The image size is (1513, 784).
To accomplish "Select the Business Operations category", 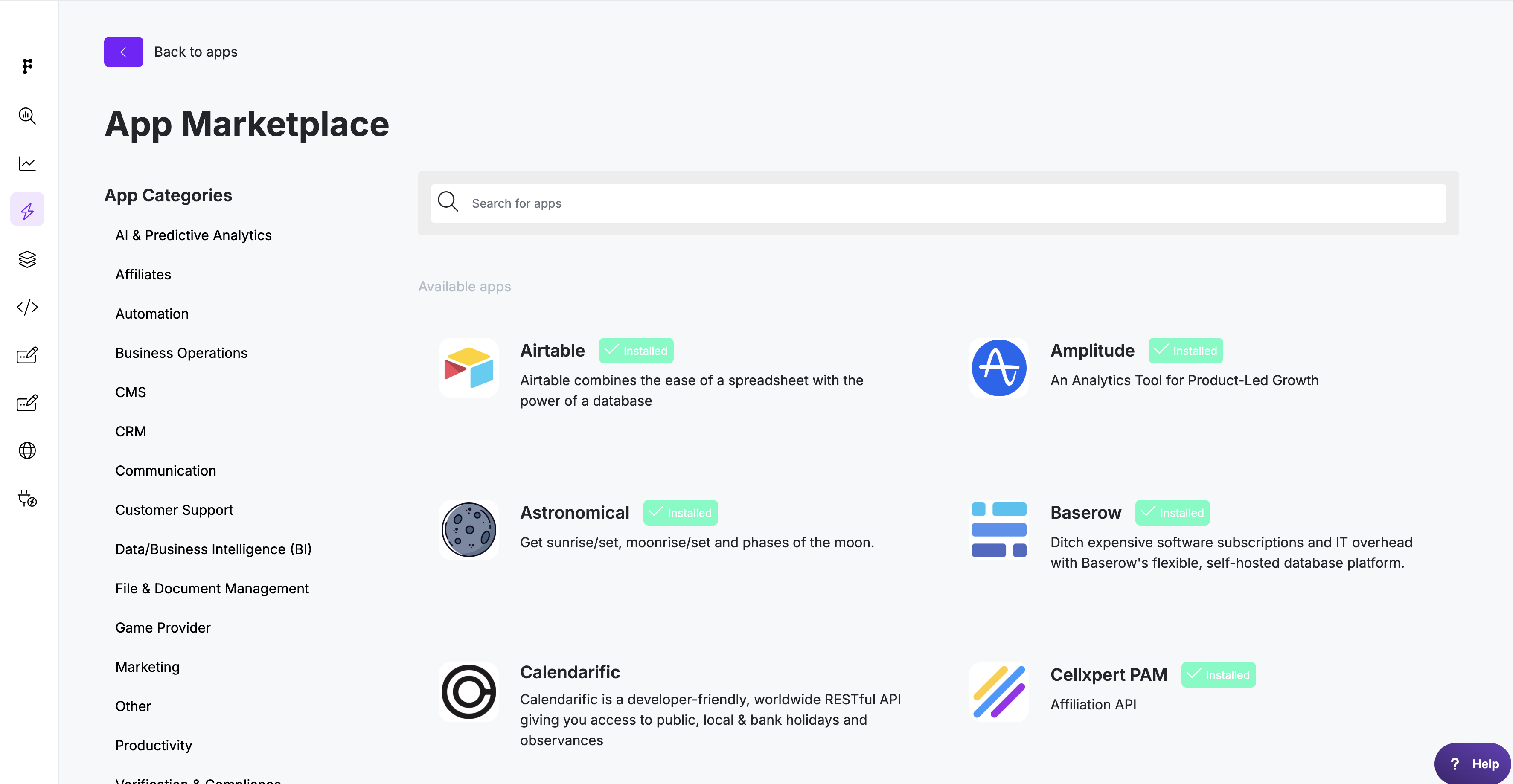I will tap(181, 353).
